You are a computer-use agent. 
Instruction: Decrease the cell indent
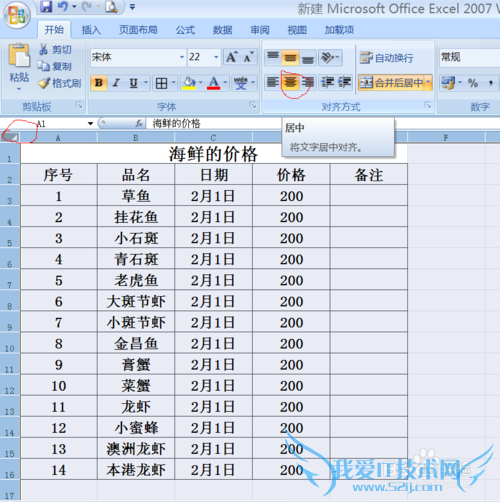[327, 82]
